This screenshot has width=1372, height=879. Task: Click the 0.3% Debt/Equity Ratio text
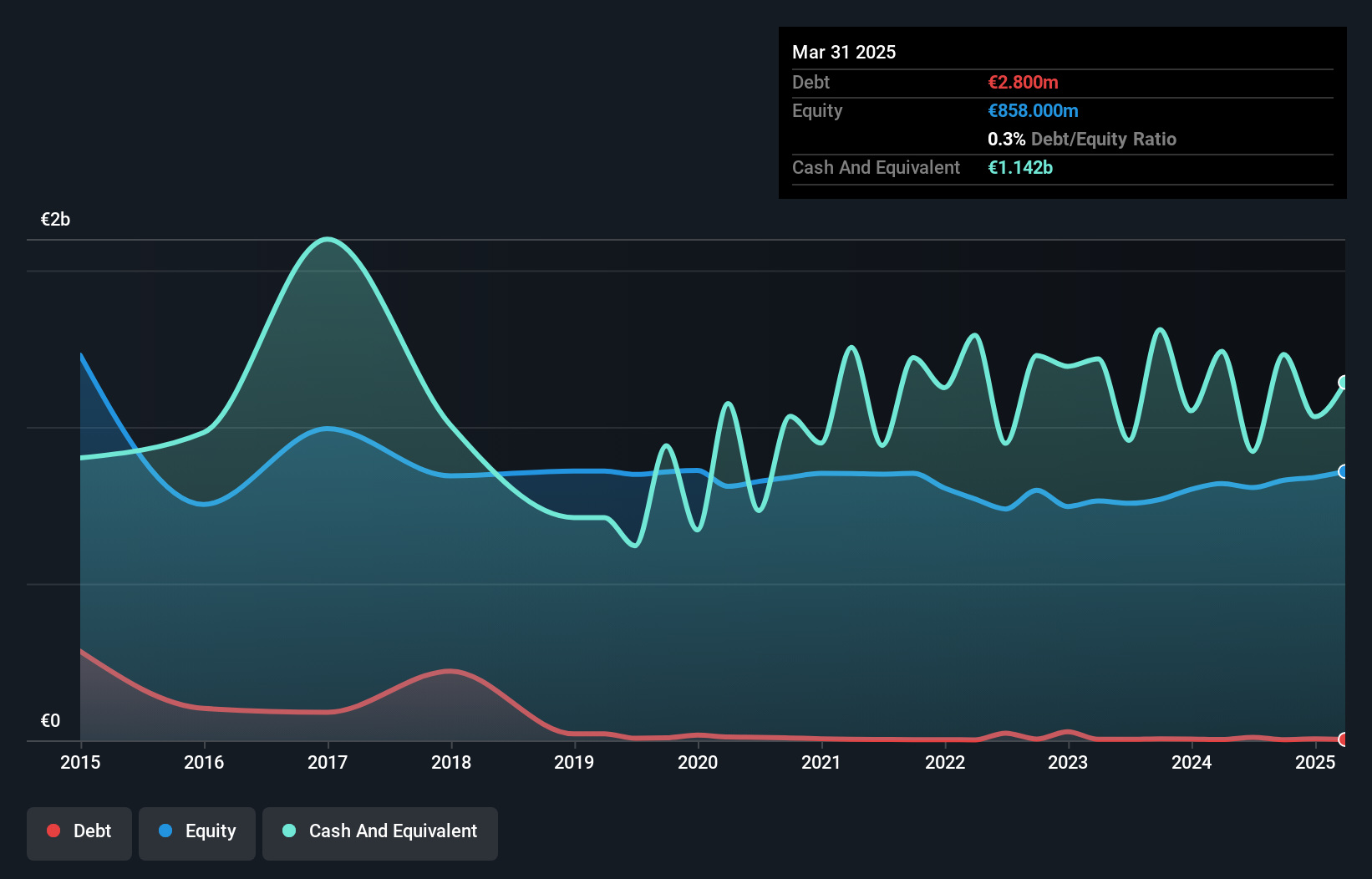point(1082,139)
